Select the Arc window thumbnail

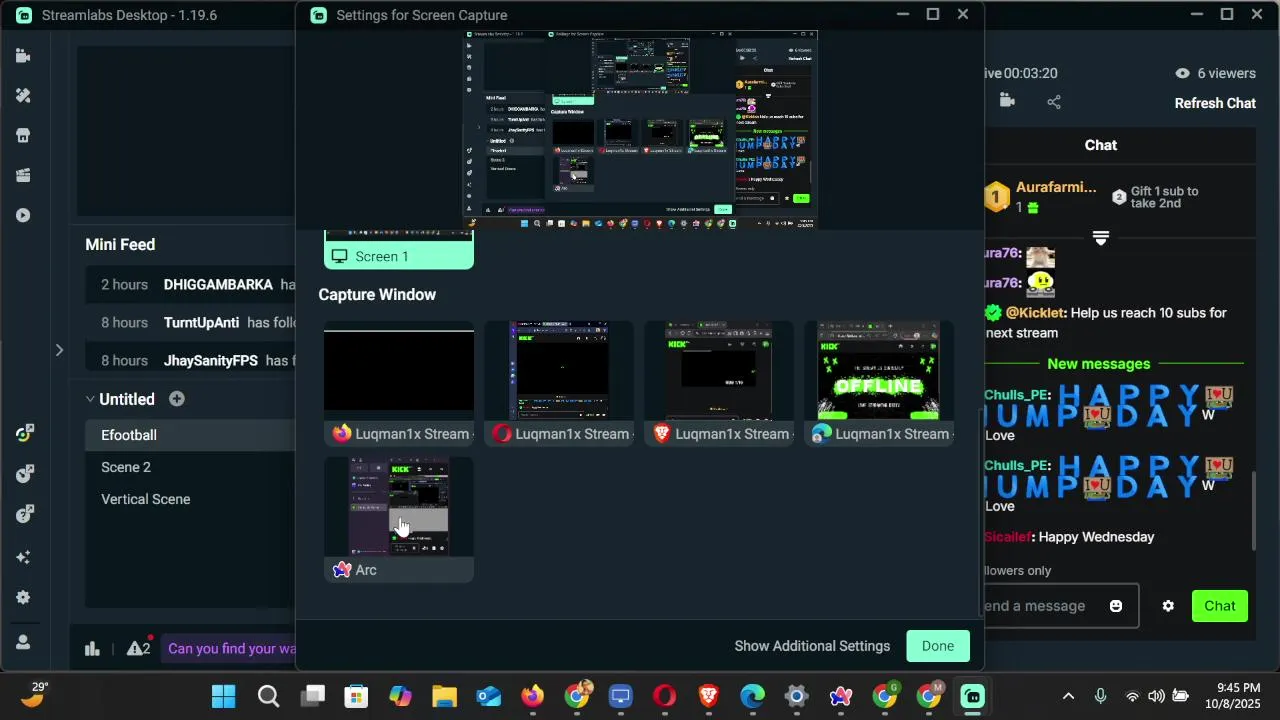tap(399, 519)
